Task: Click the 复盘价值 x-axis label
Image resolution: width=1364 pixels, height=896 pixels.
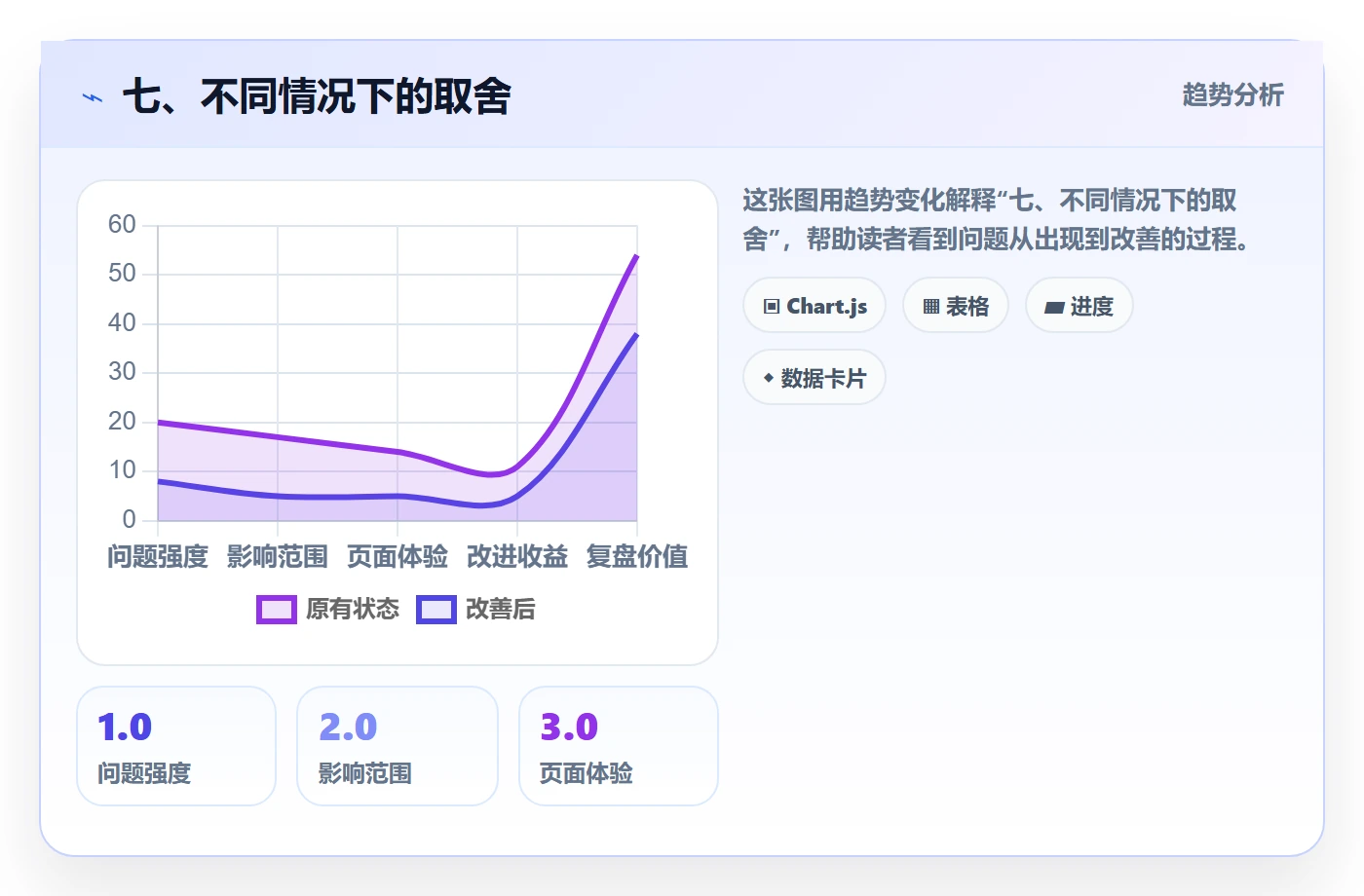Action: click(637, 557)
